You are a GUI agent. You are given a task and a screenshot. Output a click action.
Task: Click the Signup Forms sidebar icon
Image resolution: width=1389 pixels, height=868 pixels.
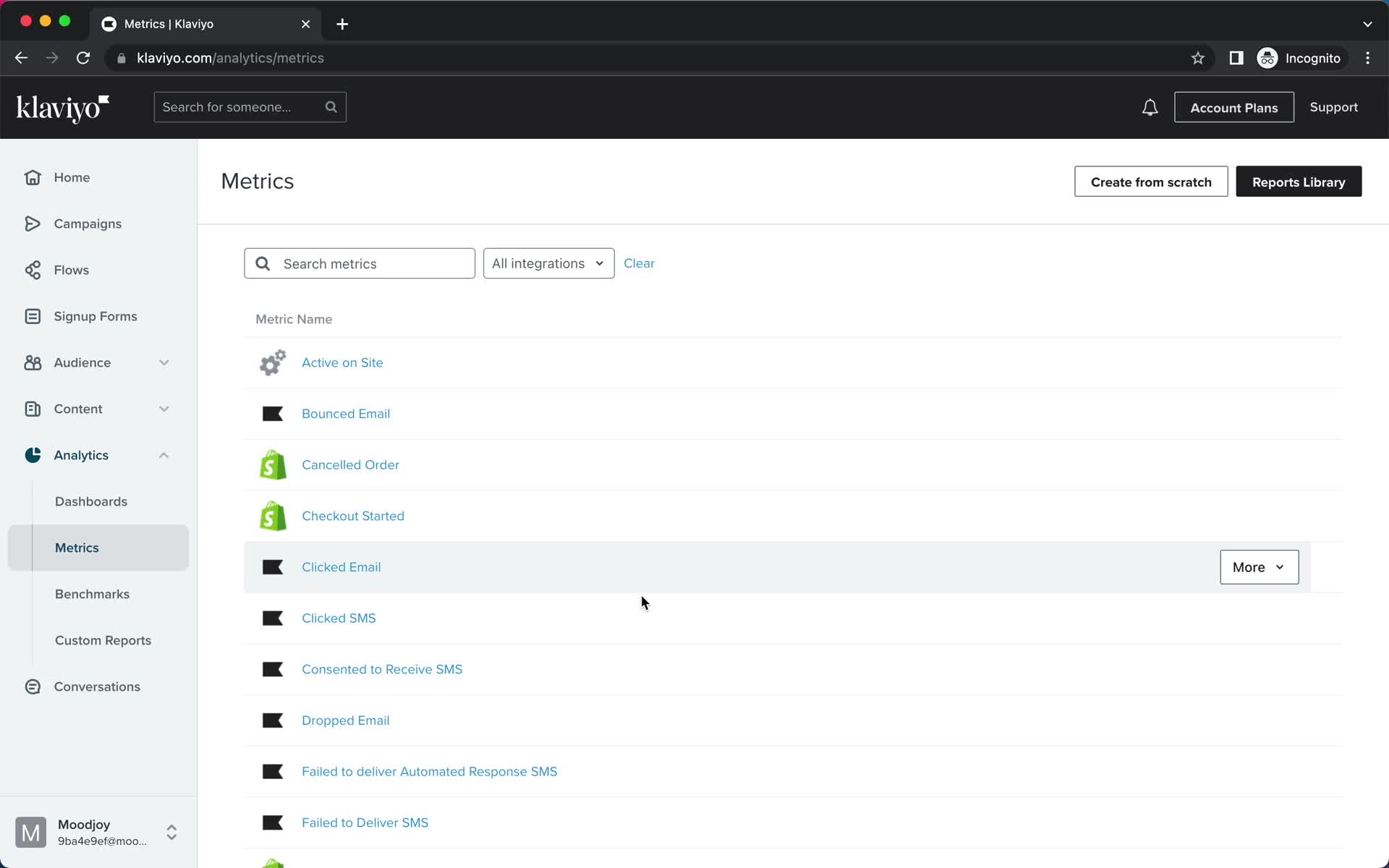click(x=32, y=316)
